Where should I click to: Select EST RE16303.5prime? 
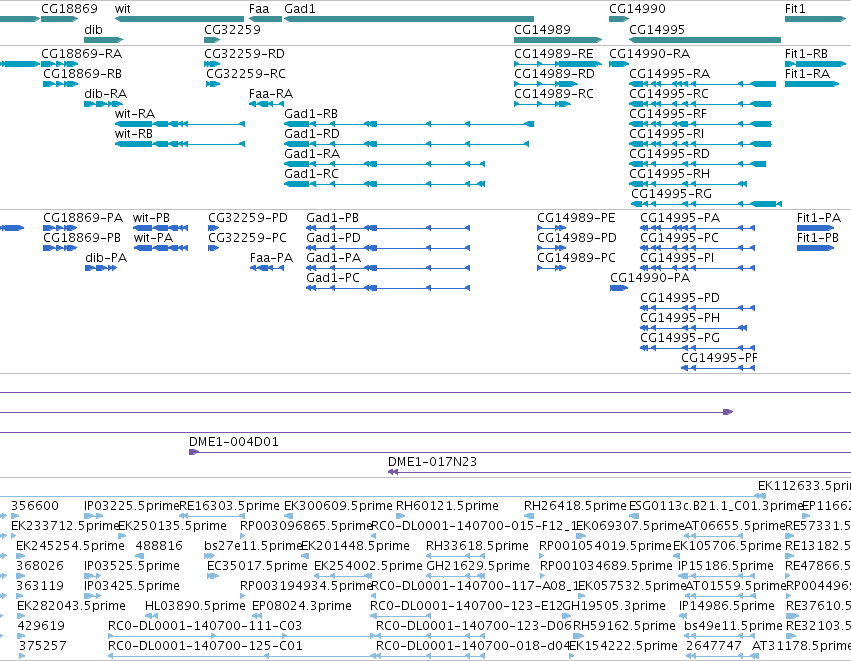[x=212, y=516]
